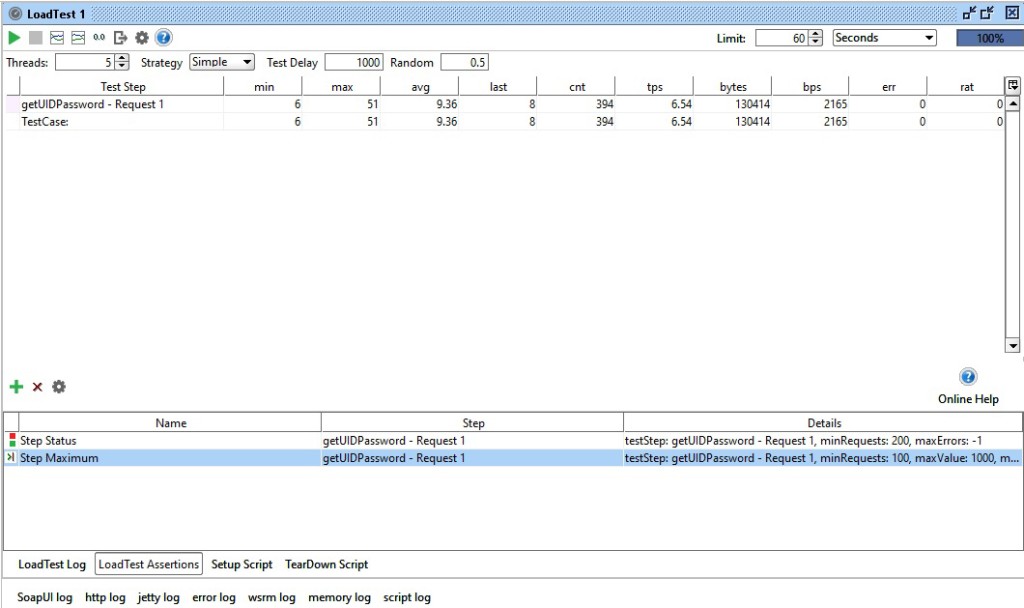This screenshot has height=608, width=1024.
Task: Sort by max column header
Action: (x=342, y=87)
